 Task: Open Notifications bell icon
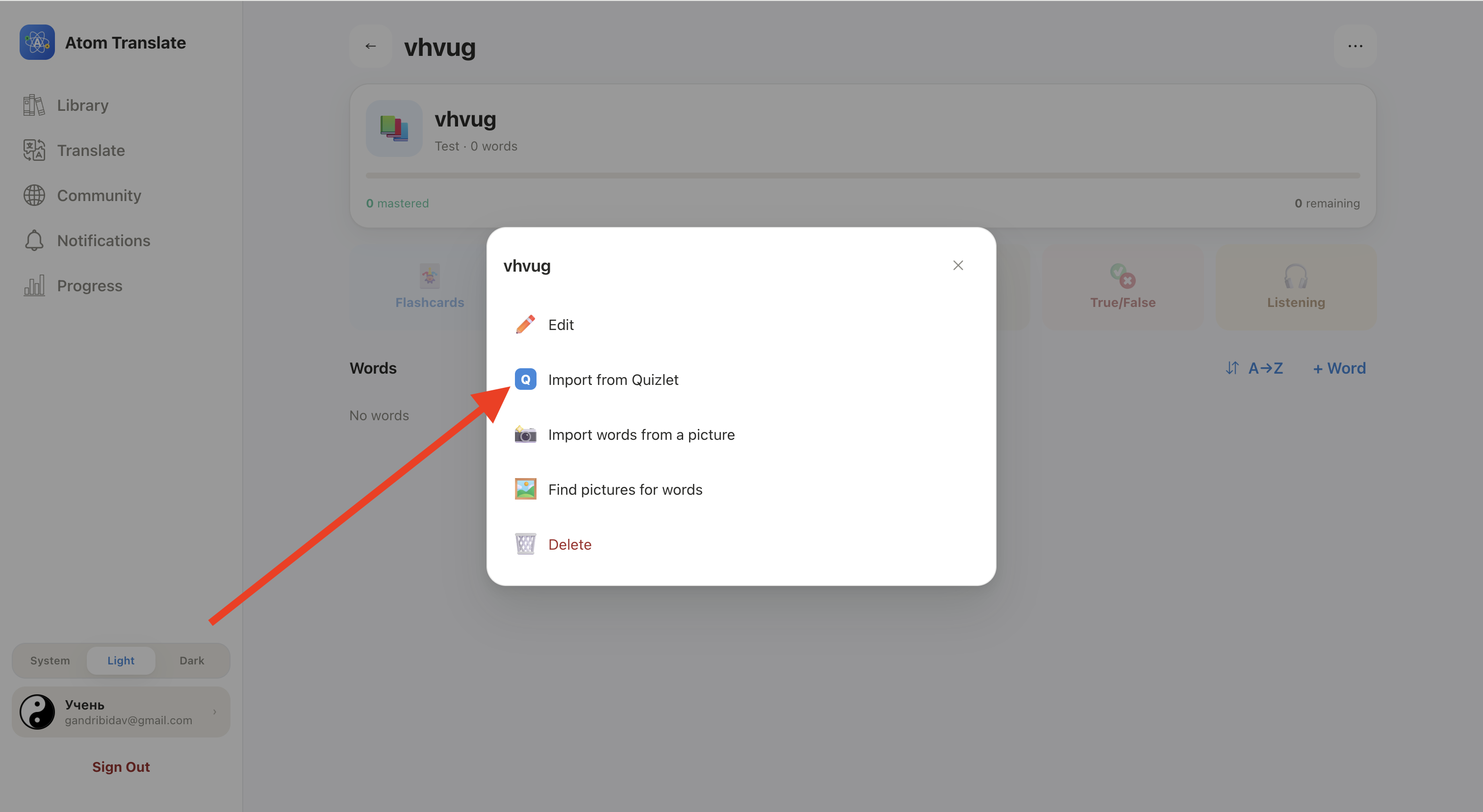click(34, 241)
